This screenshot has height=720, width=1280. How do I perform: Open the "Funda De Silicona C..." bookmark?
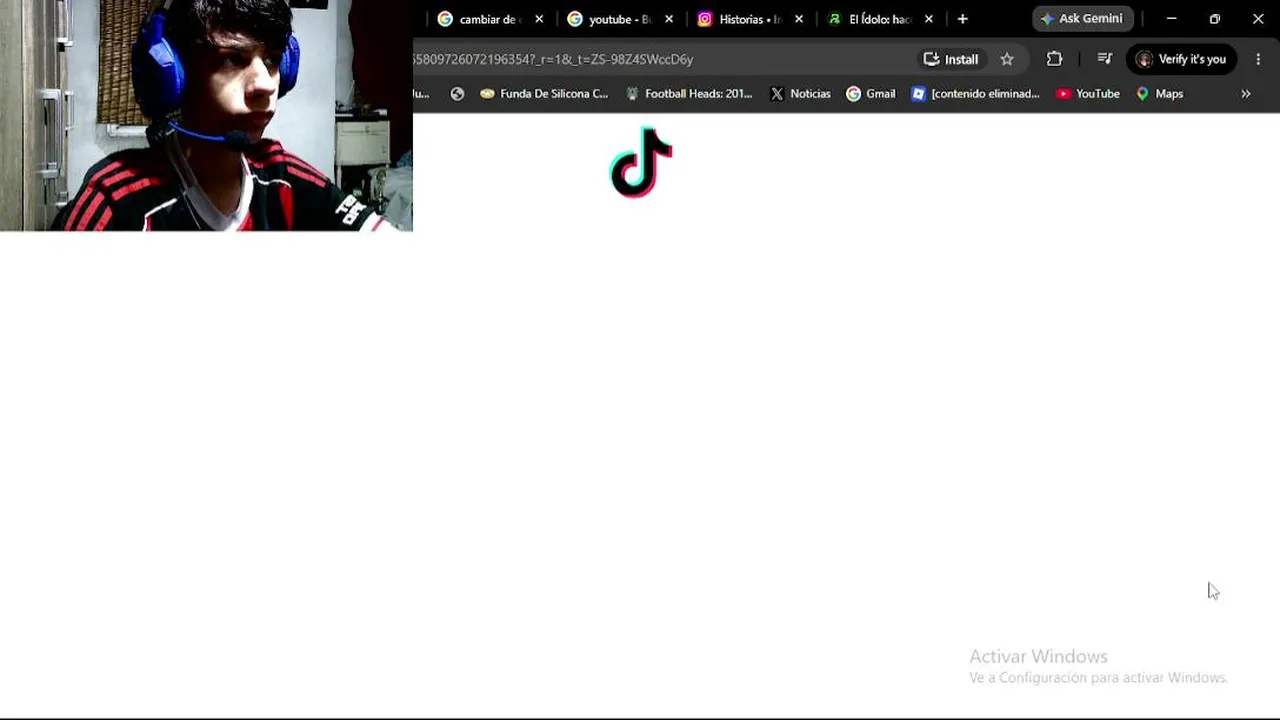(x=544, y=94)
